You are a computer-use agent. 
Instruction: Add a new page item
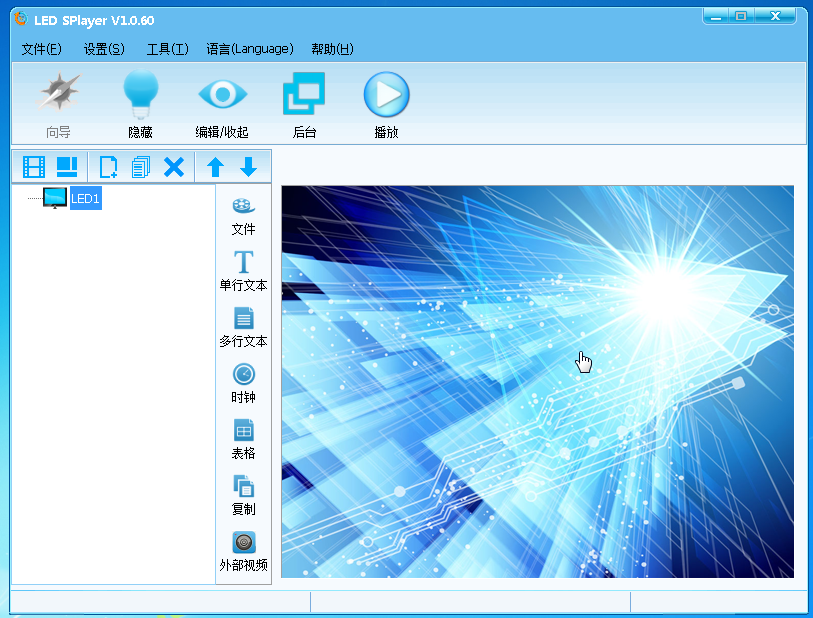(x=108, y=167)
